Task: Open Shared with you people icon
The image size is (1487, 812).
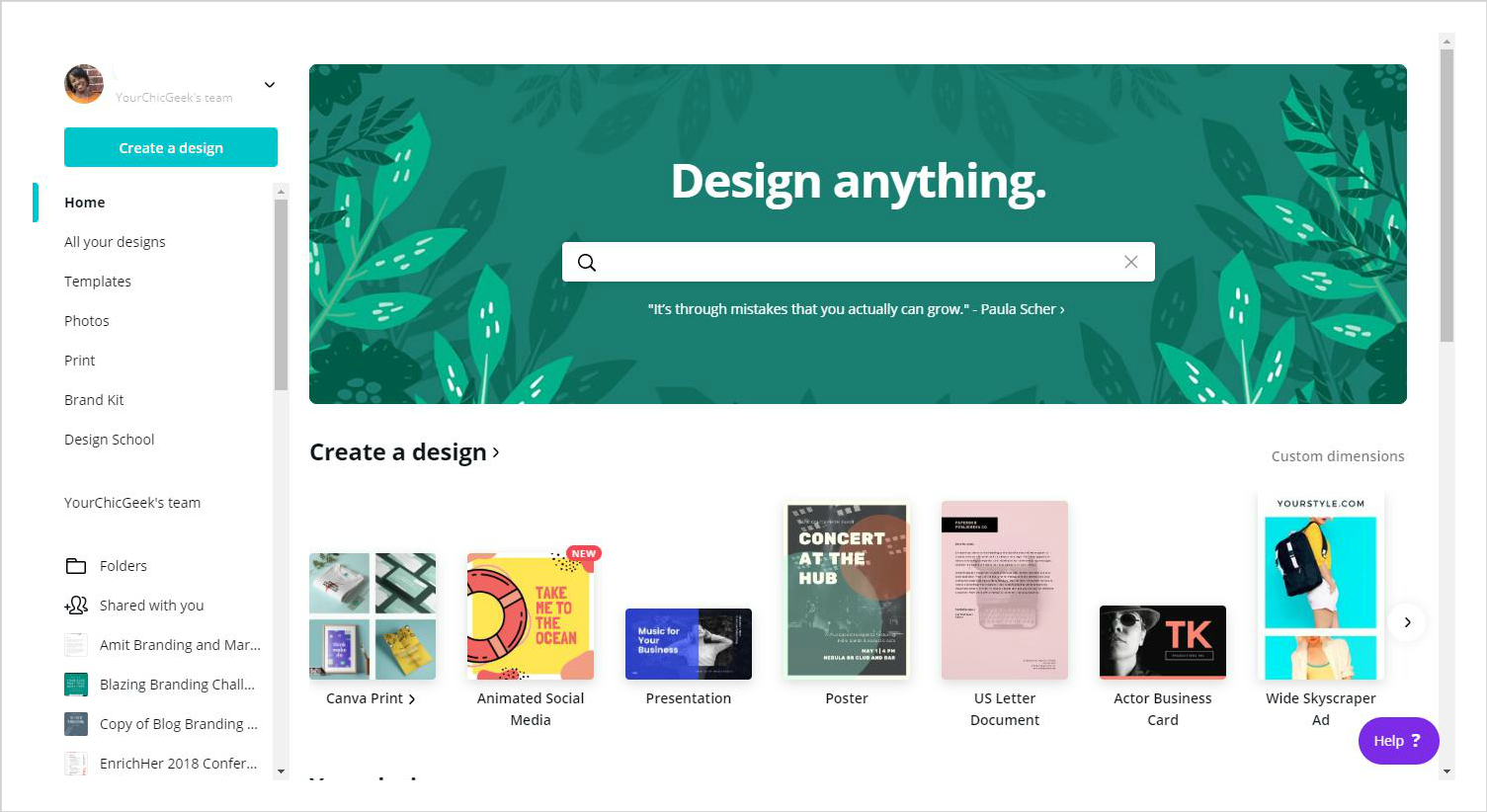Action: coord(76,606)
